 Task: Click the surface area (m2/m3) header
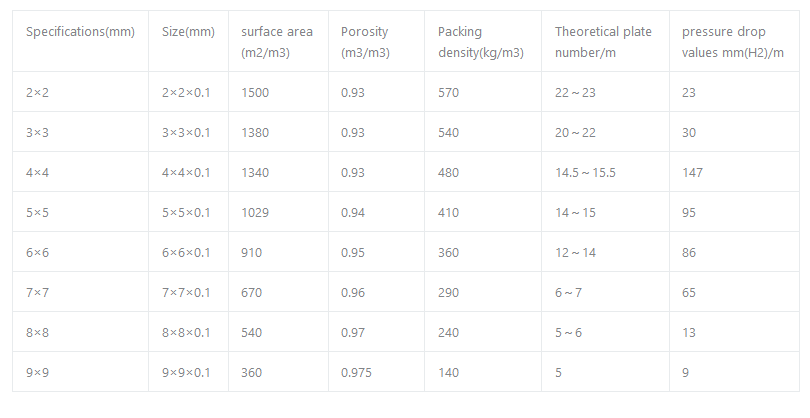(x=277, y=42)
